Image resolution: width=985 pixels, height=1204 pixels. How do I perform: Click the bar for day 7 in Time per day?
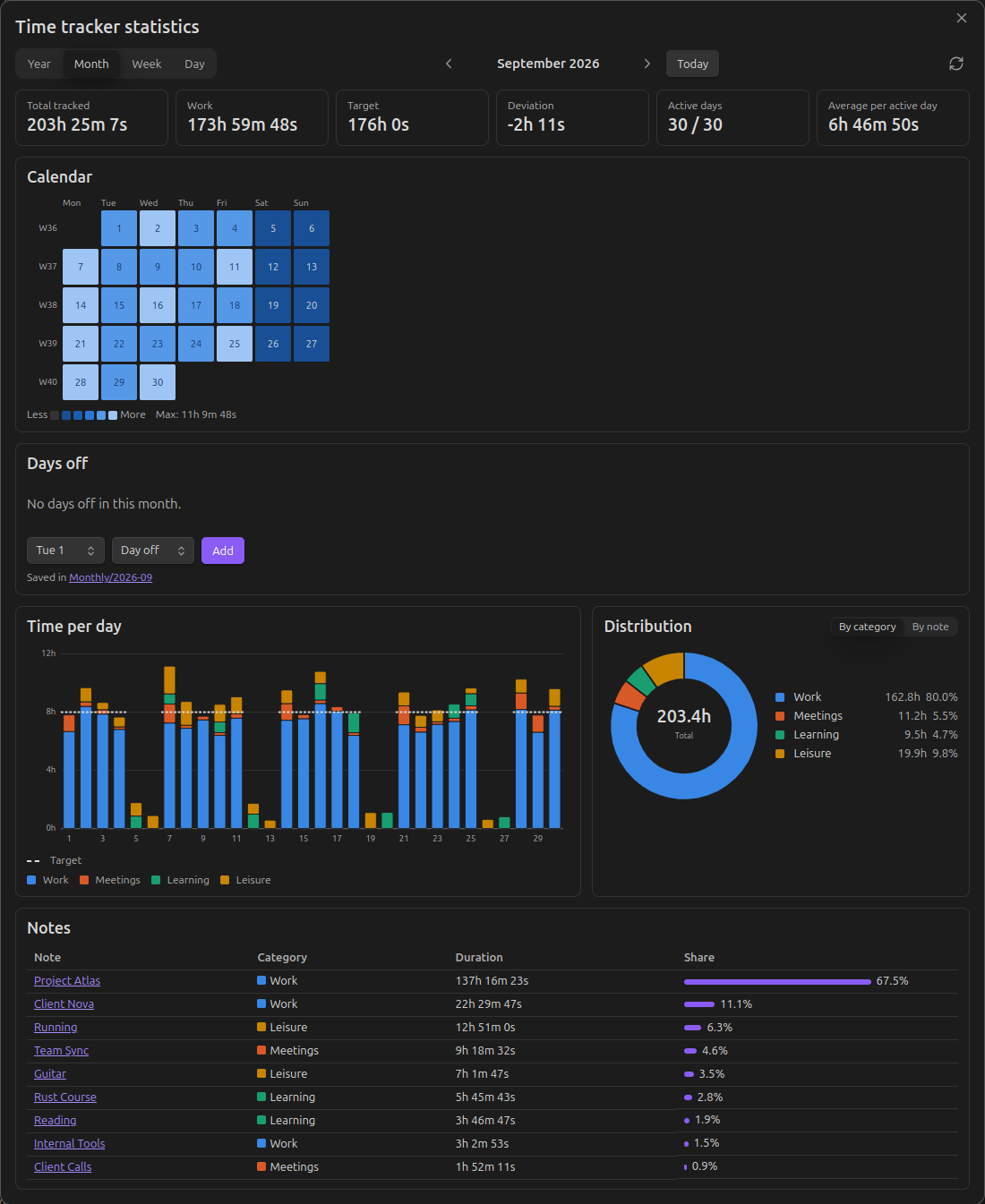[169, 747]
